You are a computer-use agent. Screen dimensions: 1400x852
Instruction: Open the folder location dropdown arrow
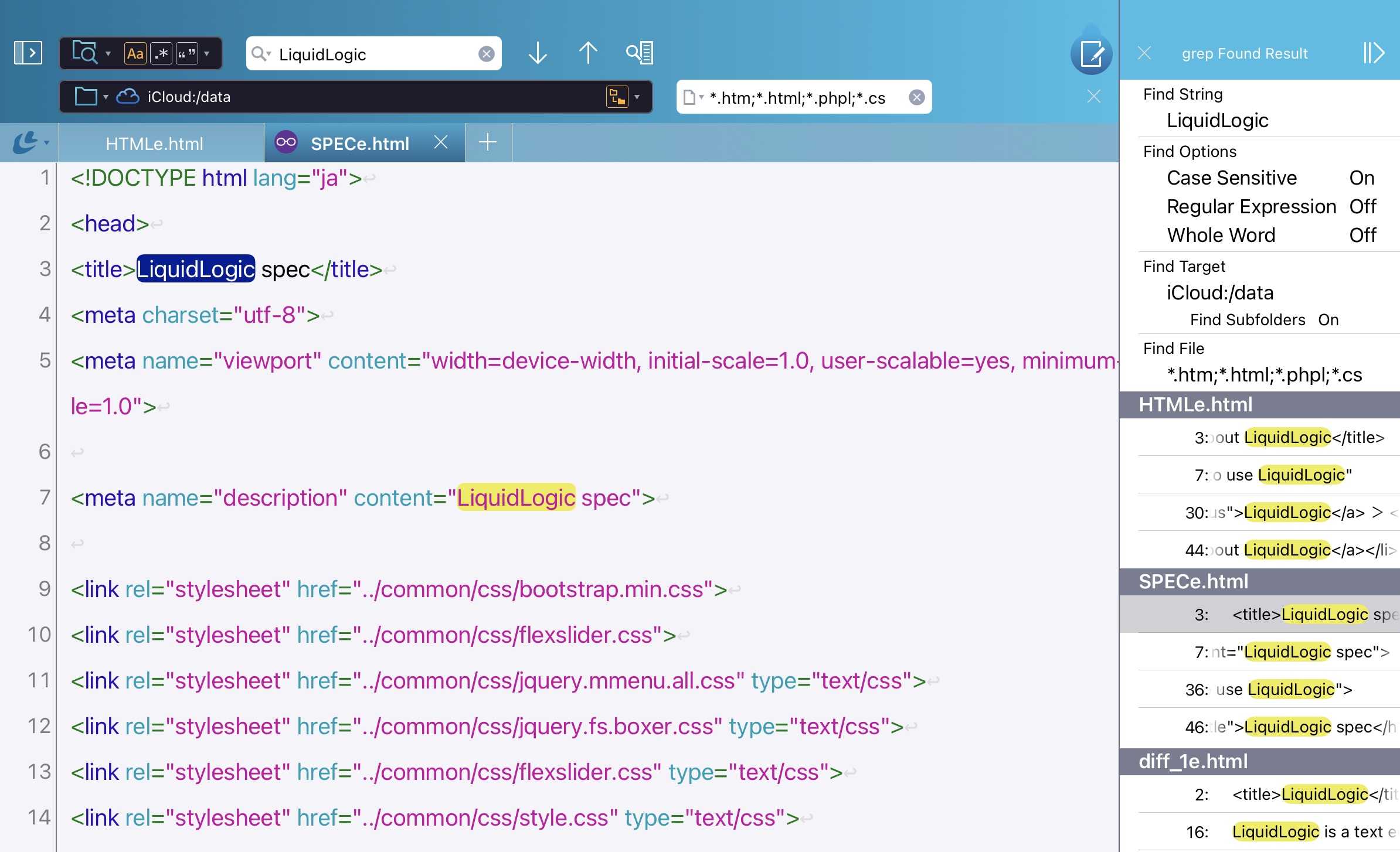click(106, 97)
